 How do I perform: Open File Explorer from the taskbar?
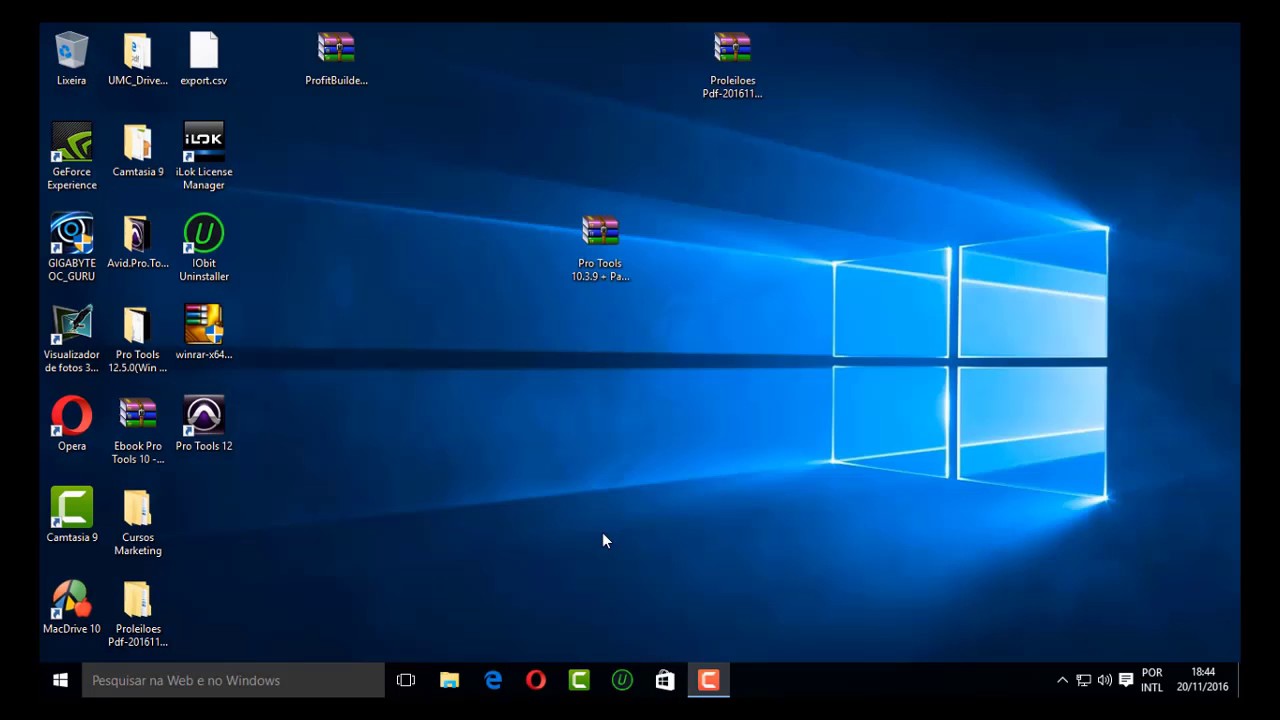(x=450, y=680)
